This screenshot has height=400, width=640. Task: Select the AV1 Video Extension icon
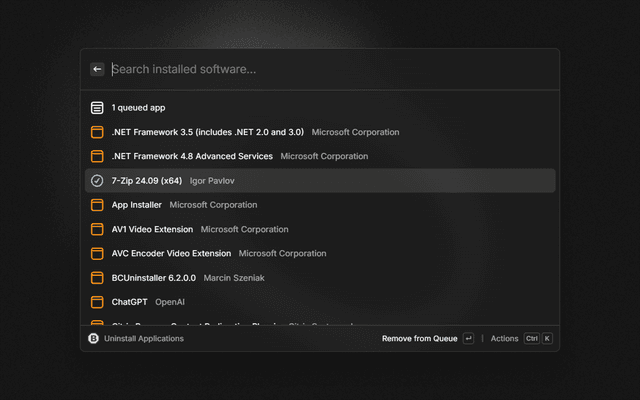point(97,229)
